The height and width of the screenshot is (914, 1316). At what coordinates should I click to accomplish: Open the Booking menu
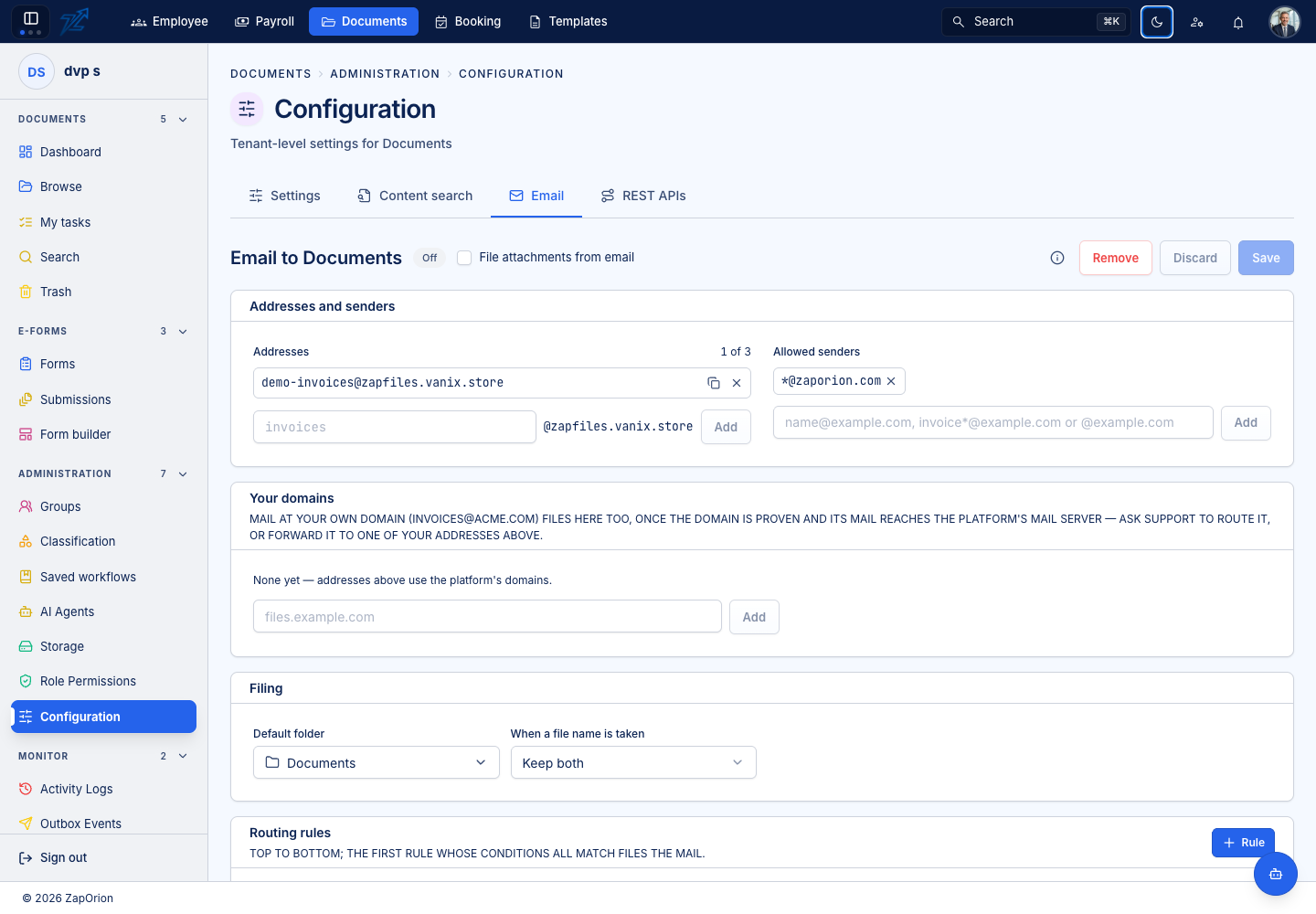pyautogui.click(x=468, y=21)
